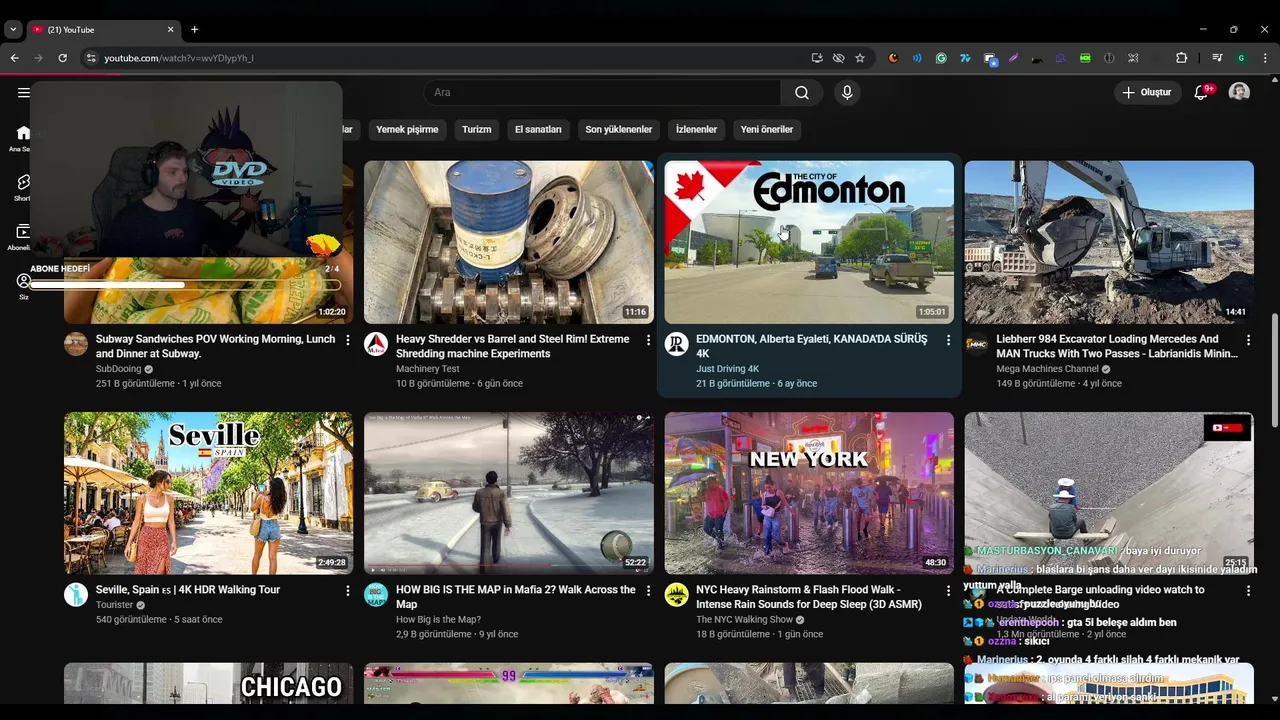Open the How Big is the Map avatar

(x=376, y=595)
